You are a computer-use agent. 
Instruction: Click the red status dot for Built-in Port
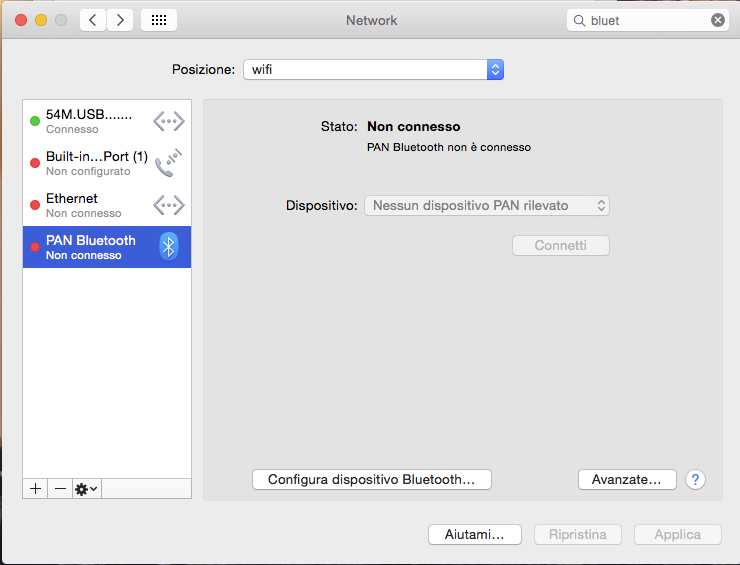click(34, 163)
